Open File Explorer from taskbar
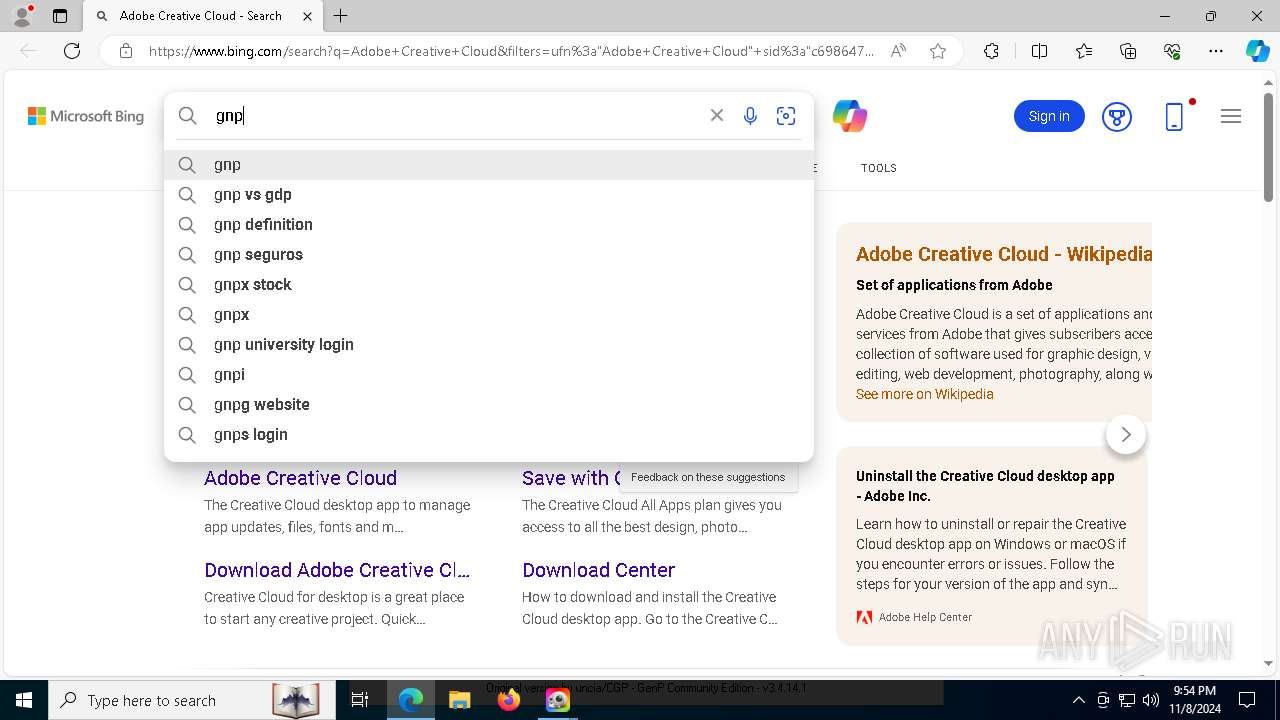The height and width of the screenshot is (720, 1280). coord(459,700)
